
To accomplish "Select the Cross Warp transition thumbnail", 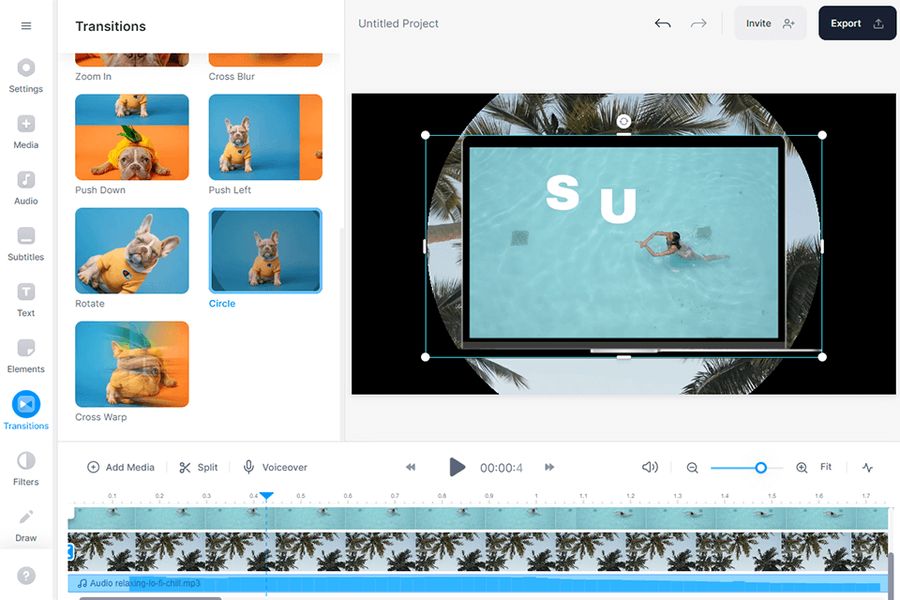I will tap(132, 363).
